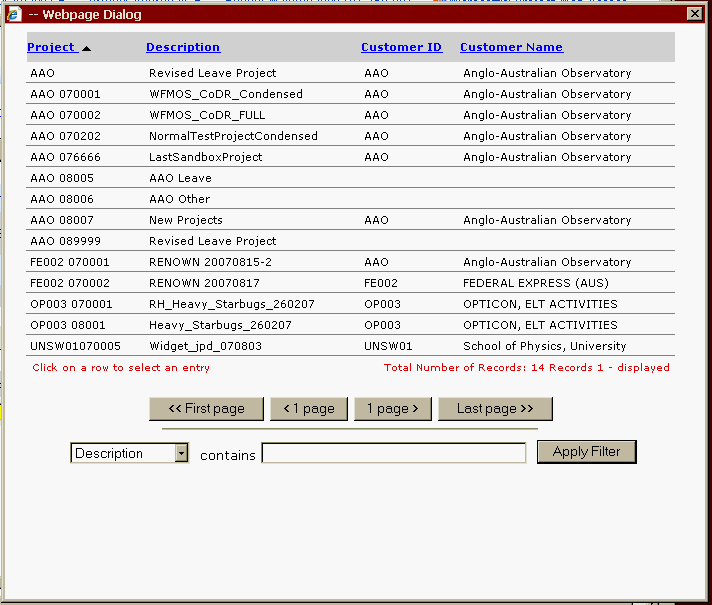Select project AAO 08005
This screenshot has width=712, height=605.
coord(350,178)
